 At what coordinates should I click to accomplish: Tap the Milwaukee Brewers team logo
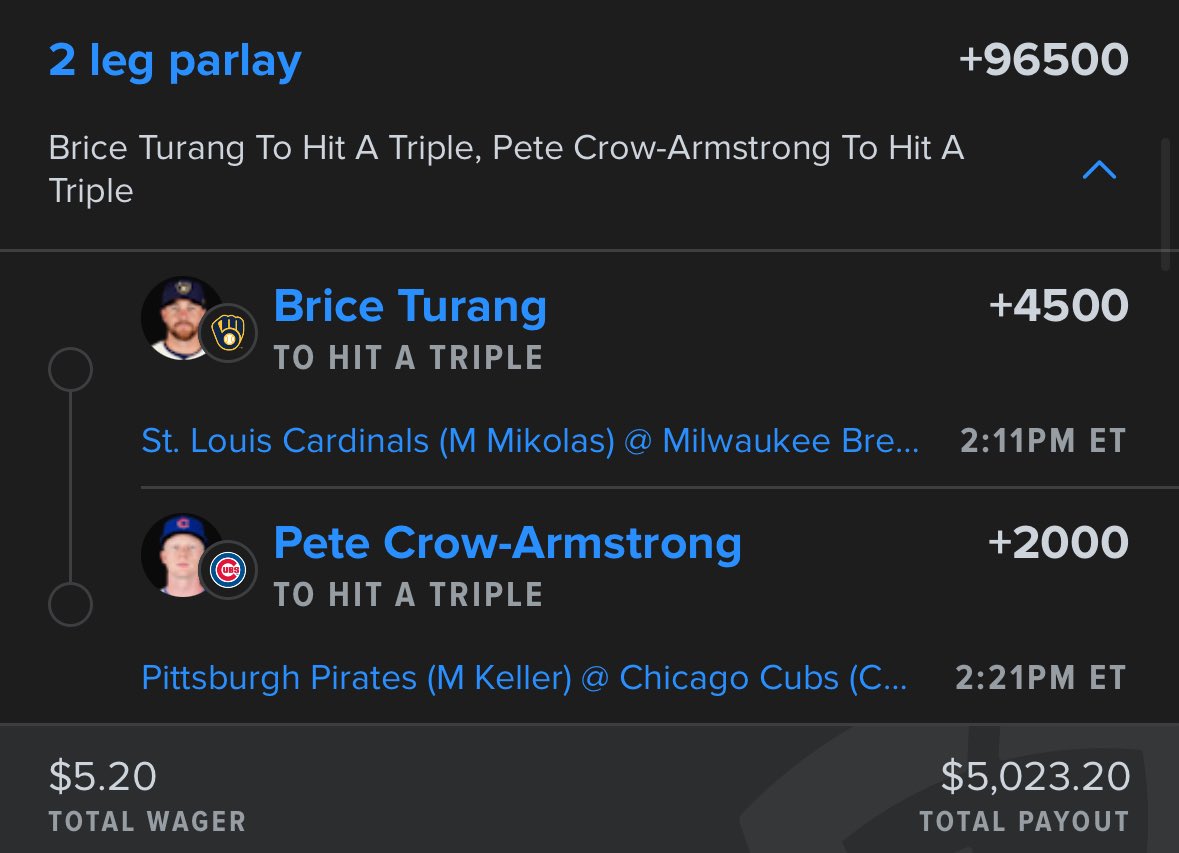coord(229,334)
